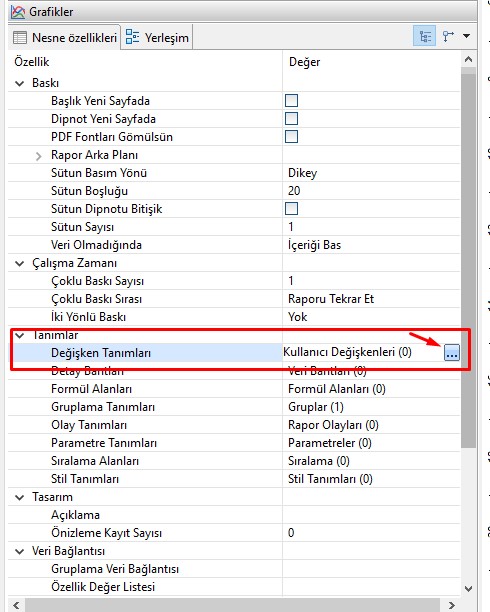
Task: Select the Gruplar (1) value cell
Action: (371, 407)
